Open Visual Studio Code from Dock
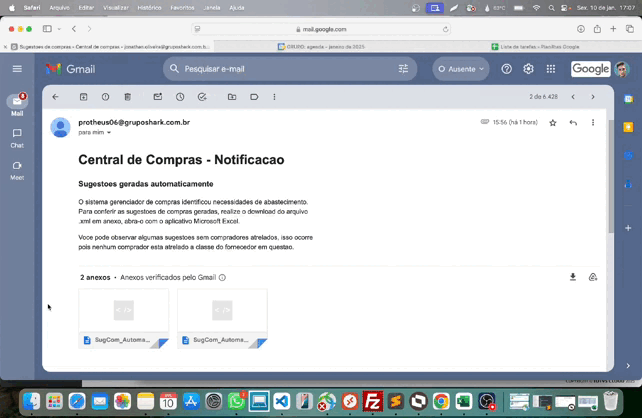 (282, 401)
